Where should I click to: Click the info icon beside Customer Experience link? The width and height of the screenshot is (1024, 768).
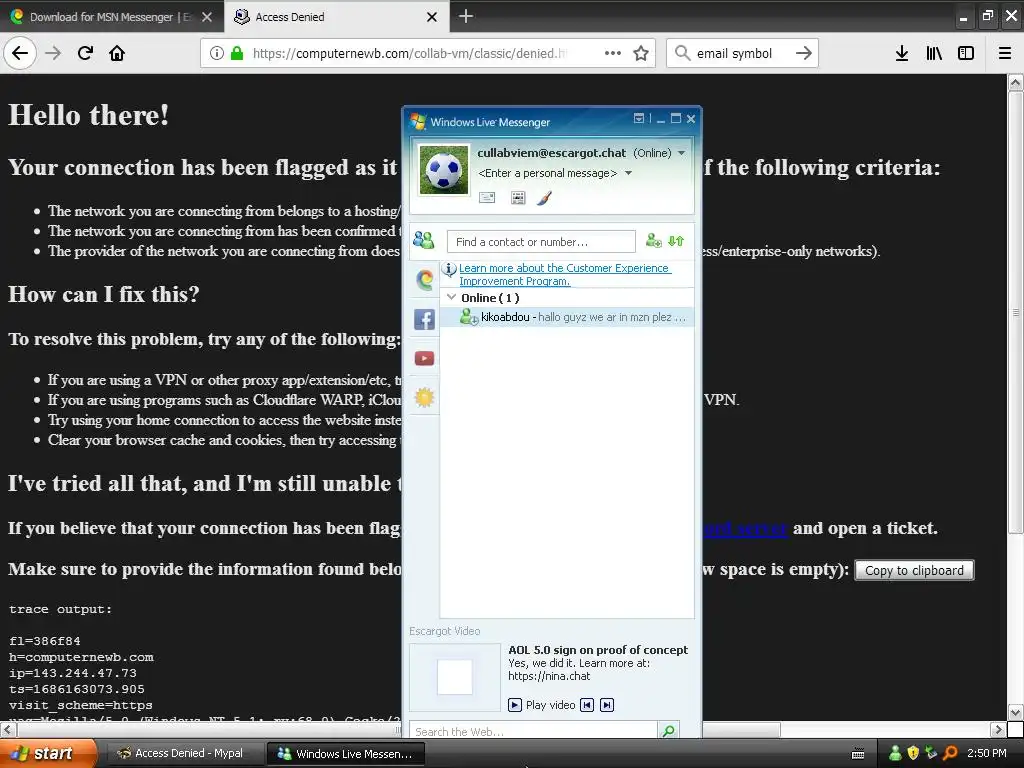point(449,268)
